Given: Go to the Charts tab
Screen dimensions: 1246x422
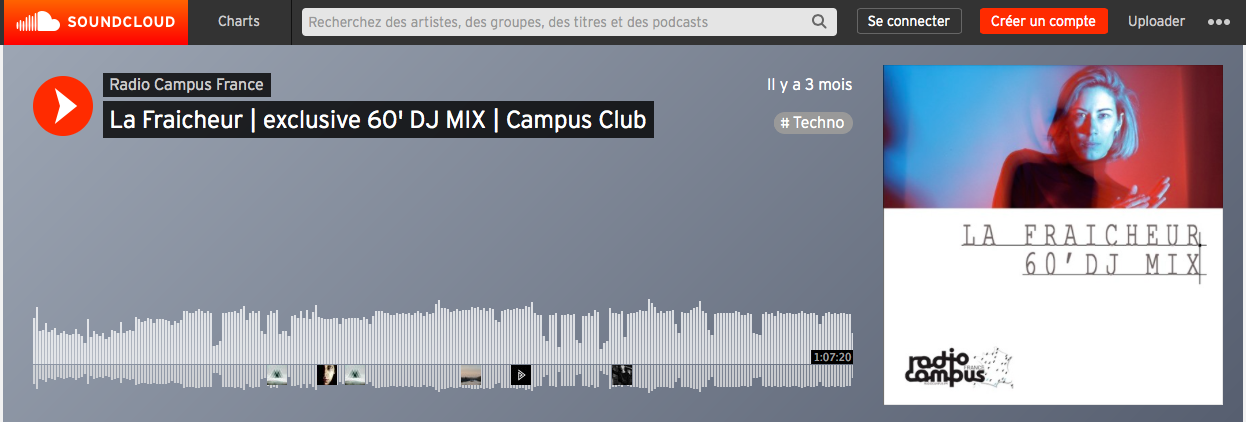Looking at the screenshot, I should tap(239, 22).
